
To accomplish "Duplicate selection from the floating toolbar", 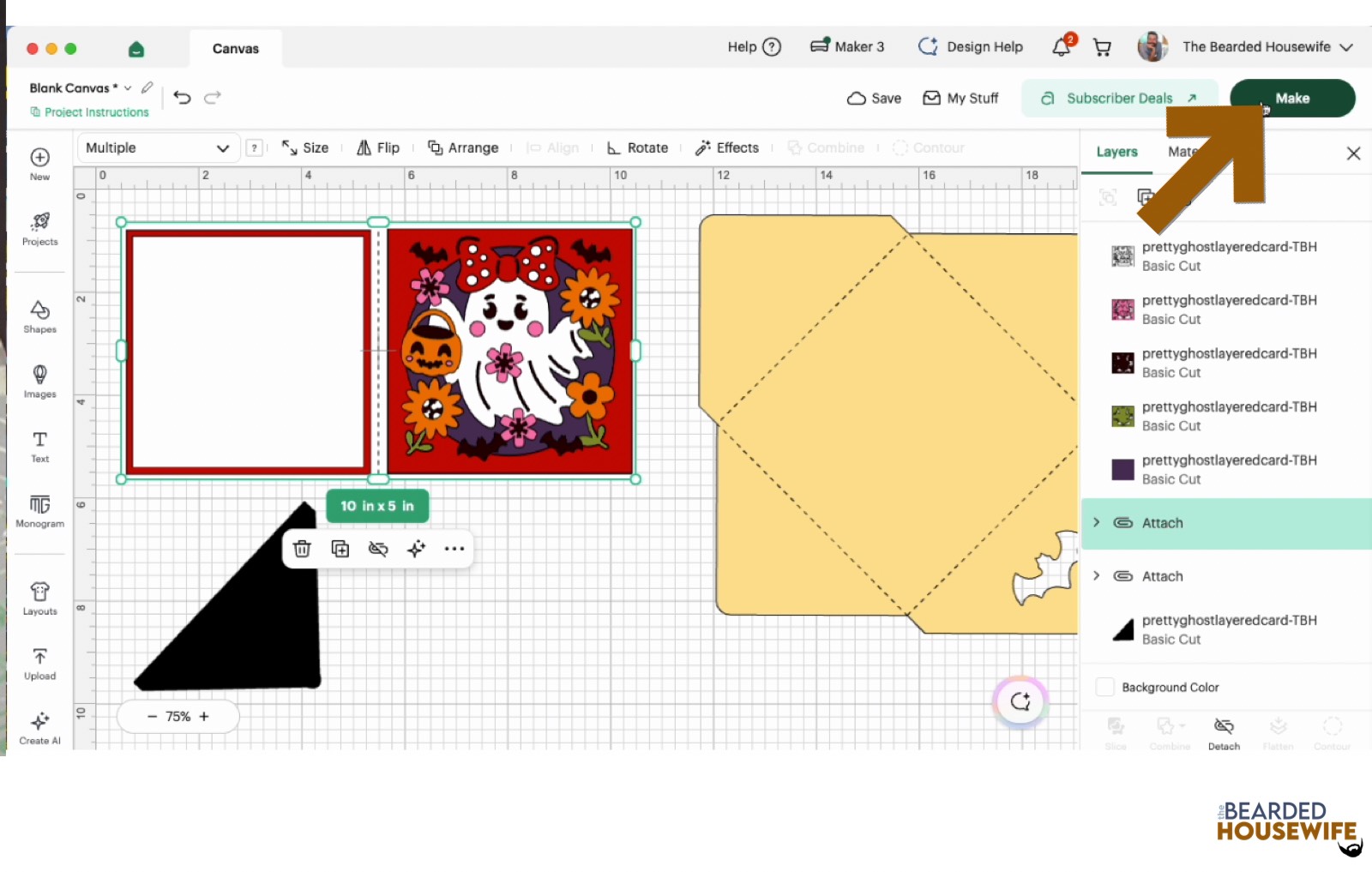I will [340, 549].
